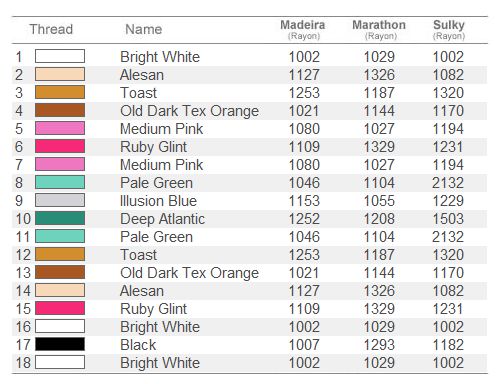This screenshot has width=500, height=384.
Task: Click the Toast color swatch in row 3
Action: 60,92
